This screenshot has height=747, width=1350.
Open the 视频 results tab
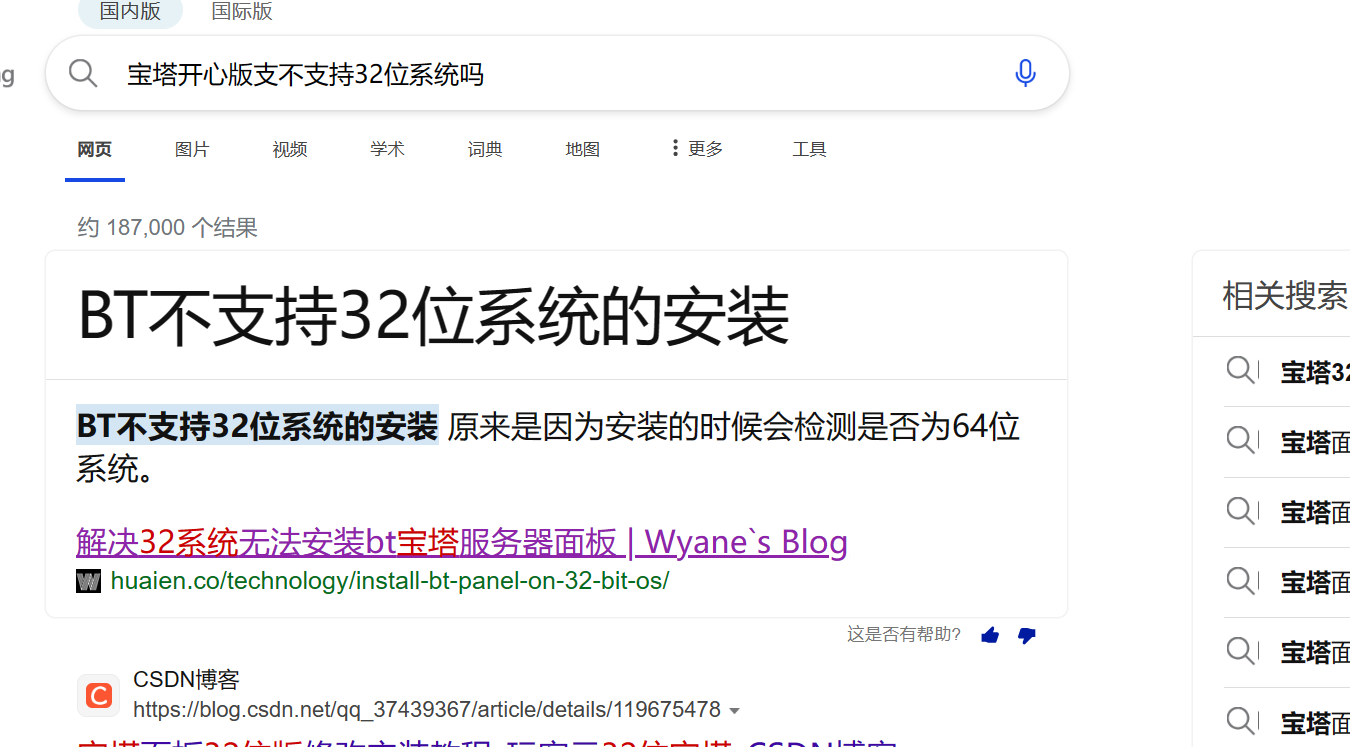tap(290, 150)
